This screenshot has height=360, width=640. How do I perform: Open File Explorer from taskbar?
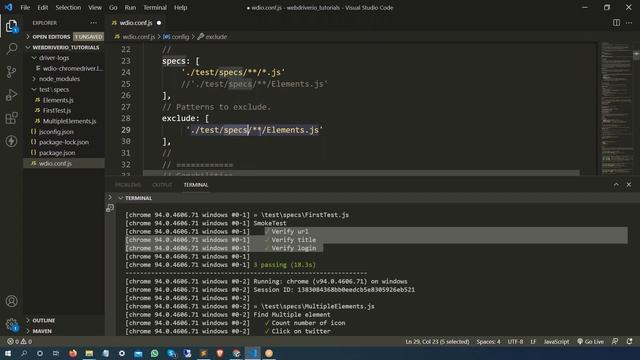tap(89, 353)
